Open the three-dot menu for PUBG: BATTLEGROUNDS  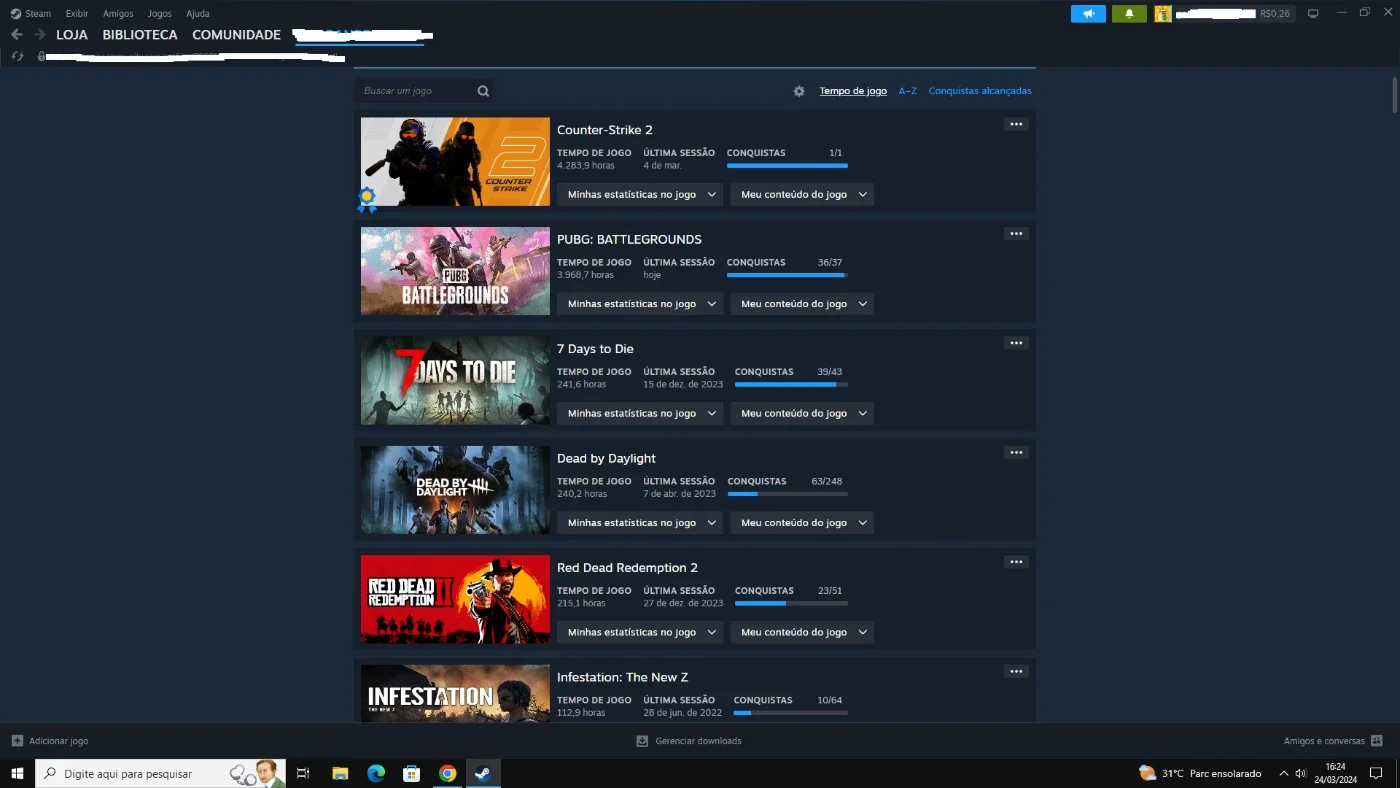(1016, 233)
